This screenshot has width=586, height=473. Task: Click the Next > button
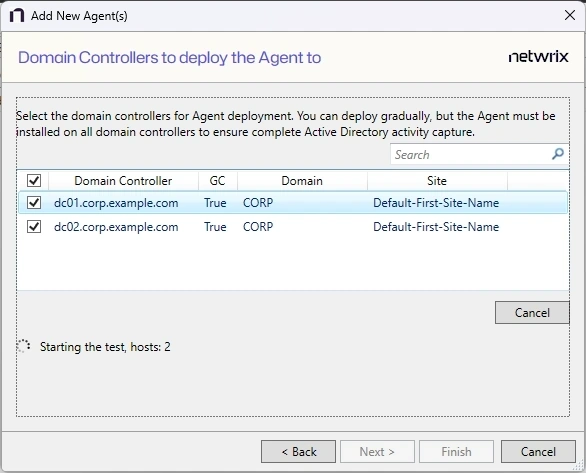pos(377,452)
